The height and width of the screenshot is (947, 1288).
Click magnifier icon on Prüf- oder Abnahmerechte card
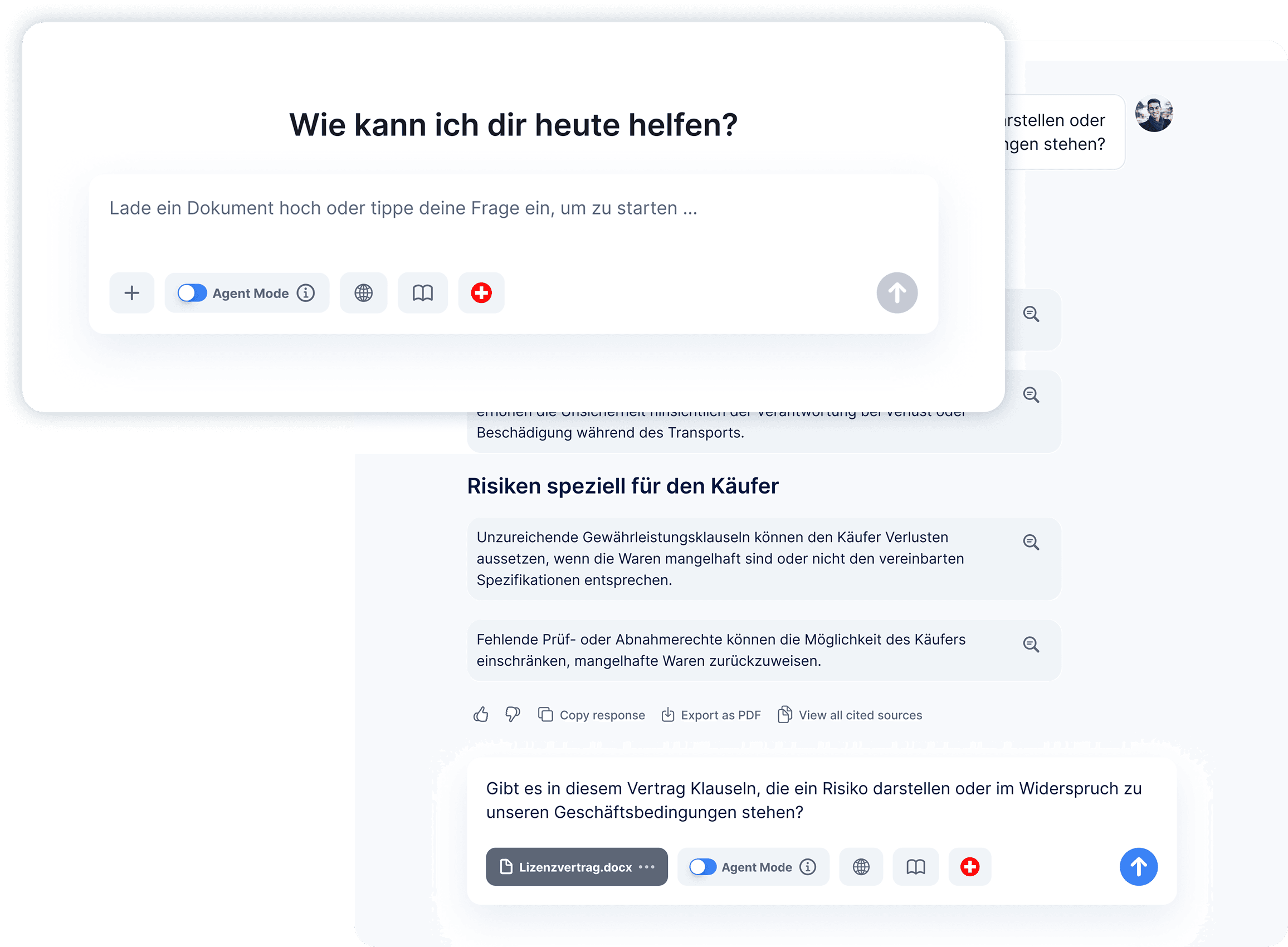[1031, 645]
